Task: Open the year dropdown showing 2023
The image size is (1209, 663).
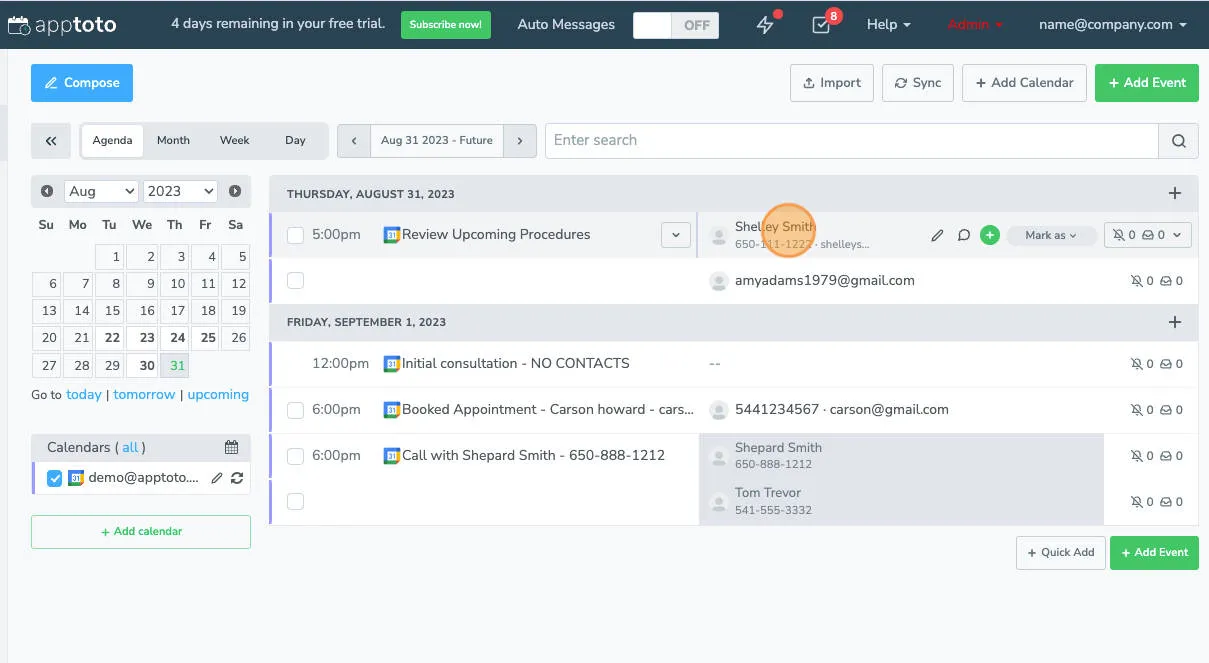Action: click(x=180, y=190)
